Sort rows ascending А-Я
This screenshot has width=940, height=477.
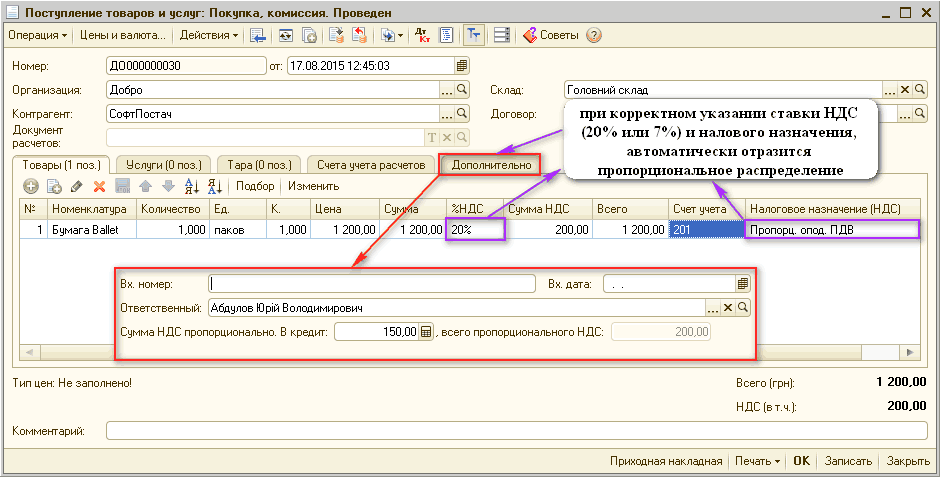[192, 186]
